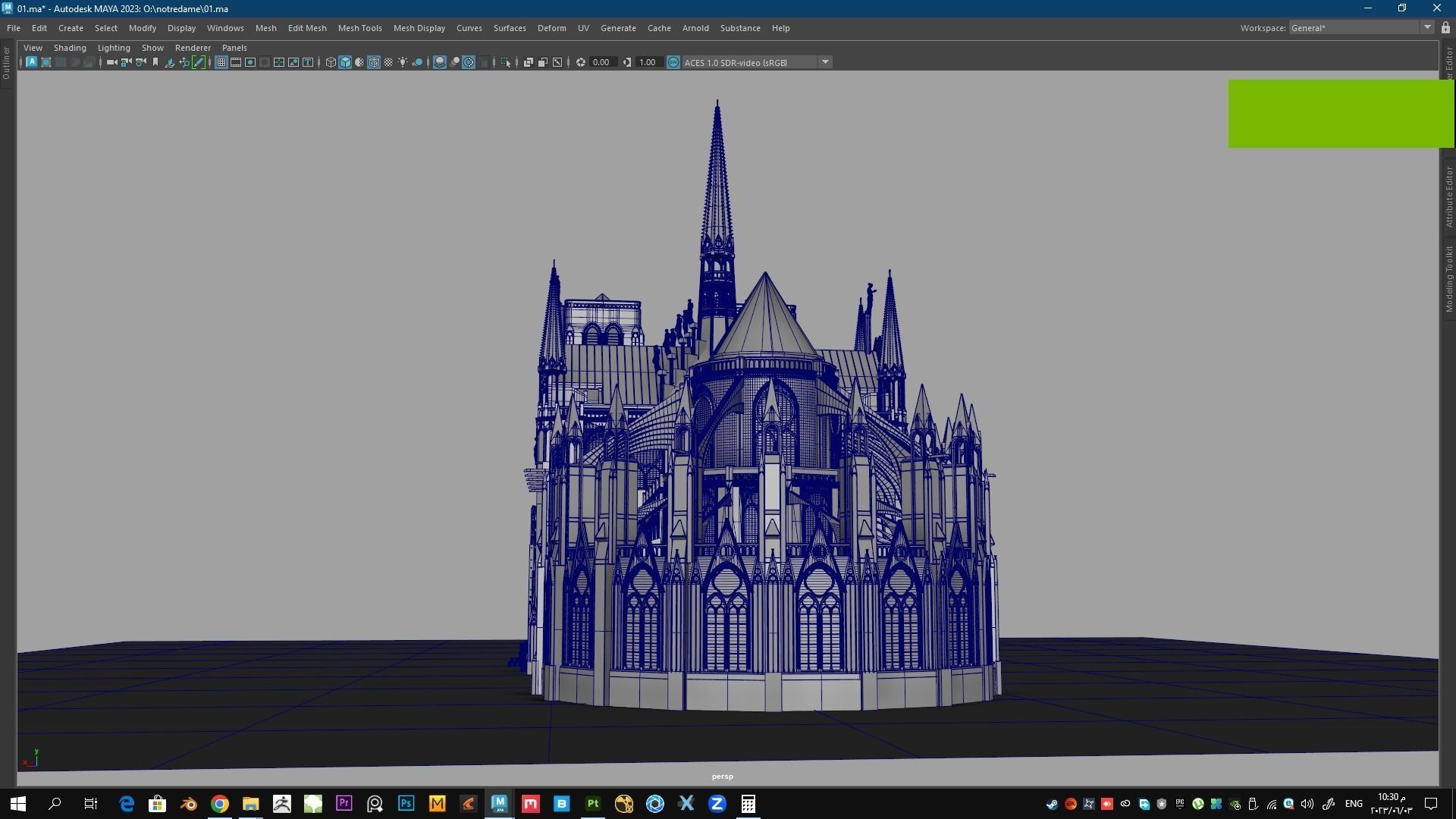Toggle Use All Lights bulb icon
The width and height of the screenshot is (1456, 819).
point(403,62)
